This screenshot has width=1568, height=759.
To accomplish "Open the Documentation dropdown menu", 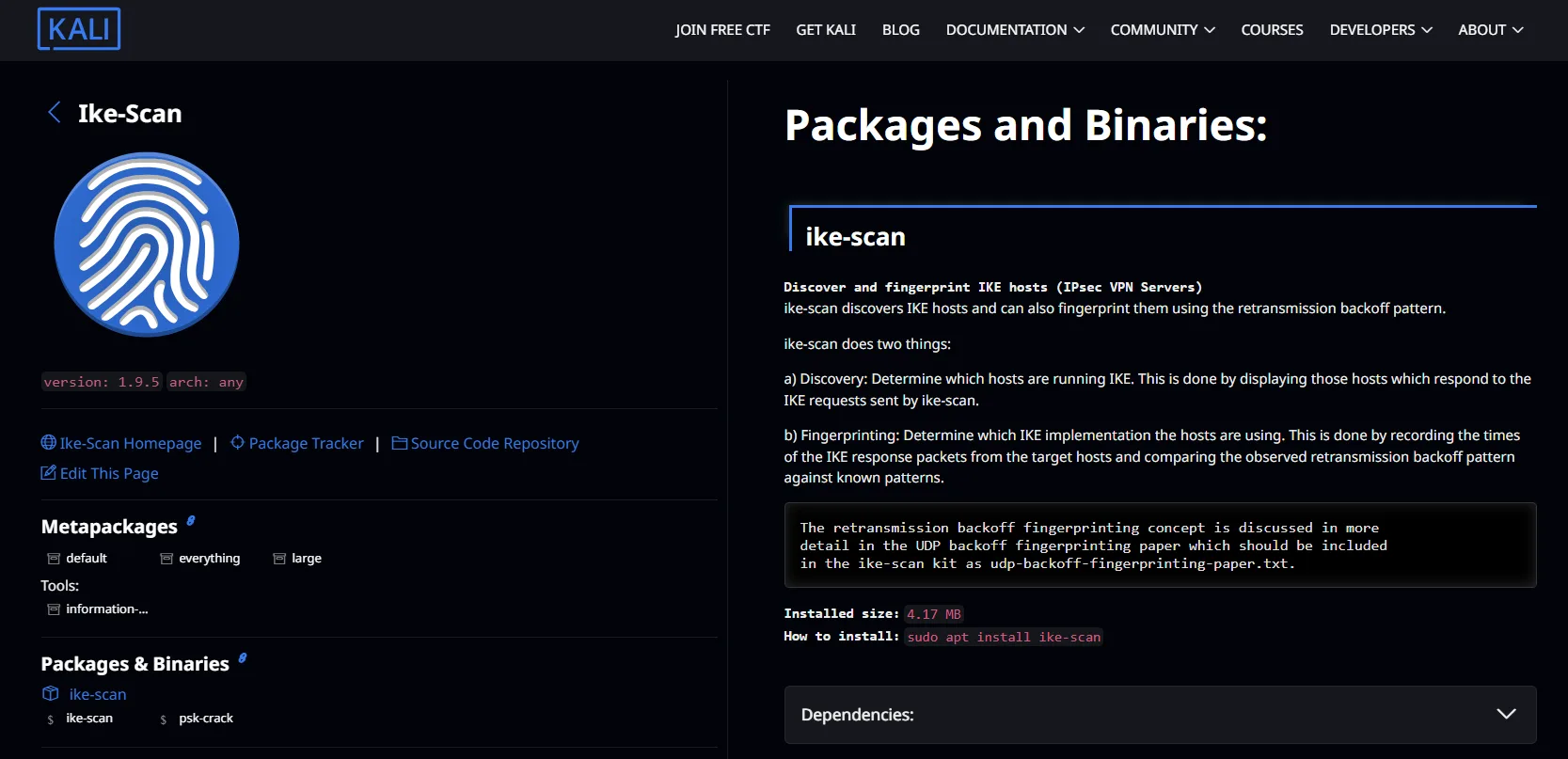I will point(1015,30).
